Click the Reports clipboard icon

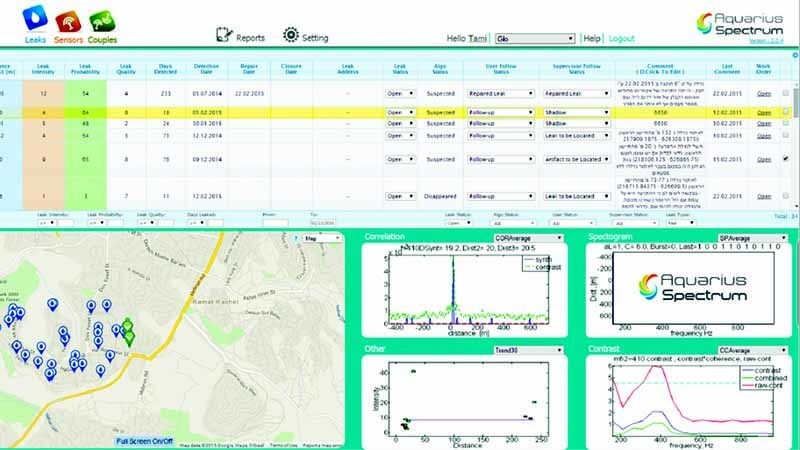223,36
